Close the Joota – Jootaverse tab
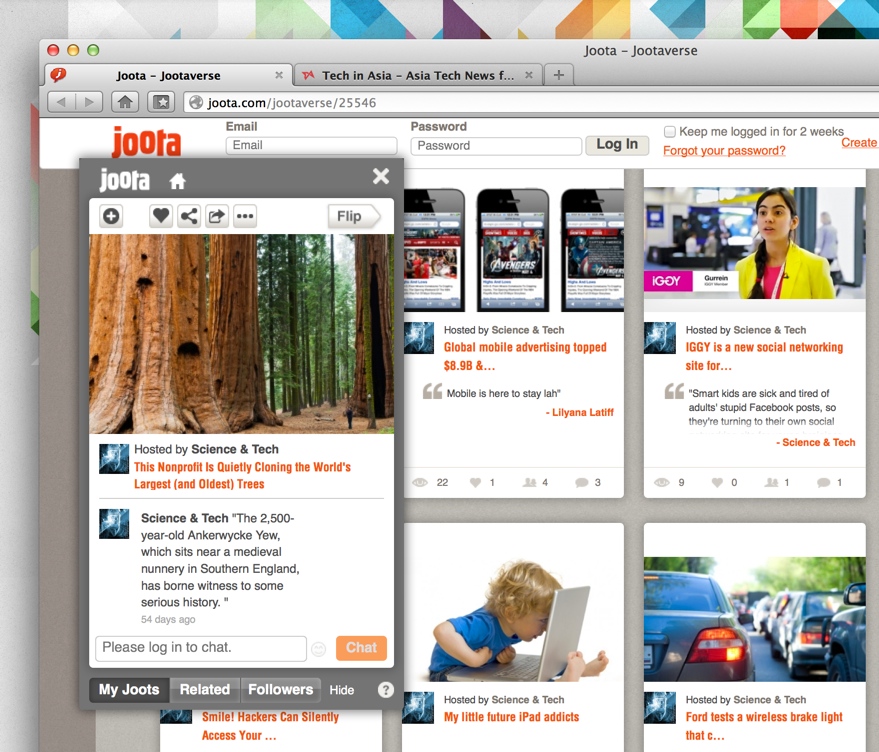879x752 pixels. 279,75
